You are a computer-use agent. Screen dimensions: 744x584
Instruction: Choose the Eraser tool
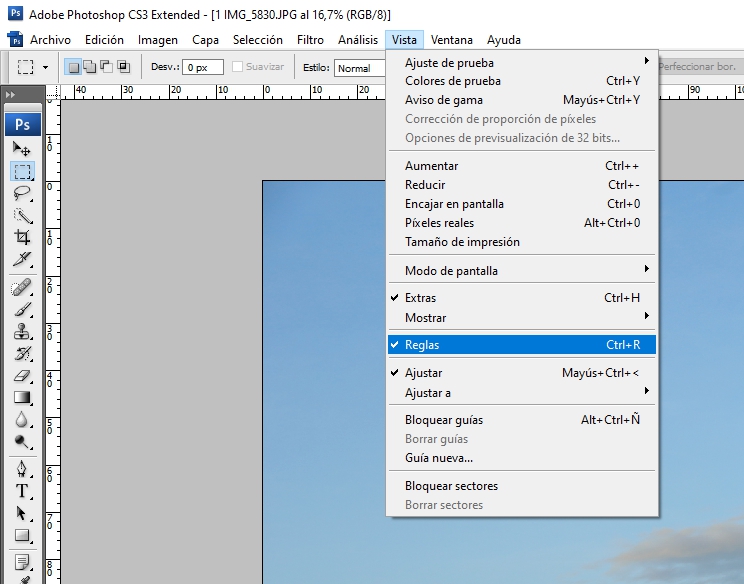(22, 376)
